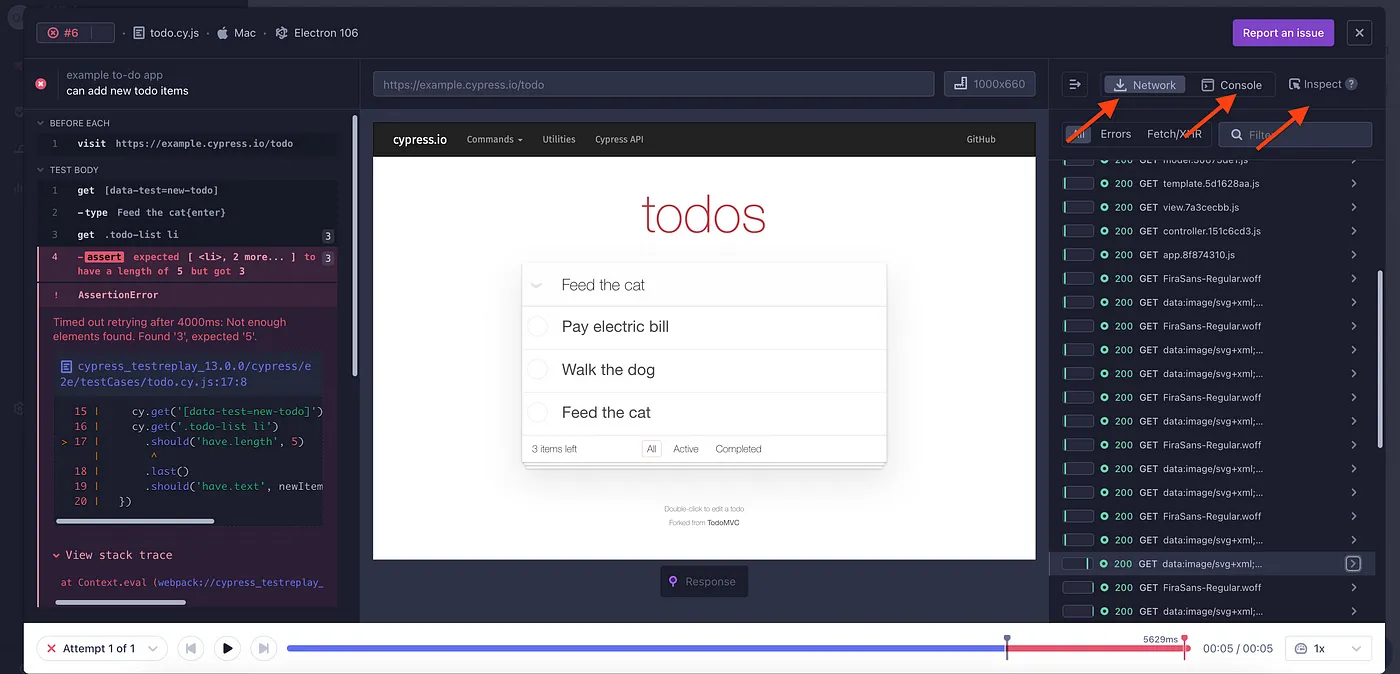The image size is (1400, 674).
Task: Click the Response pin indicator below the app preview
Action: click(x=704, y=581)
